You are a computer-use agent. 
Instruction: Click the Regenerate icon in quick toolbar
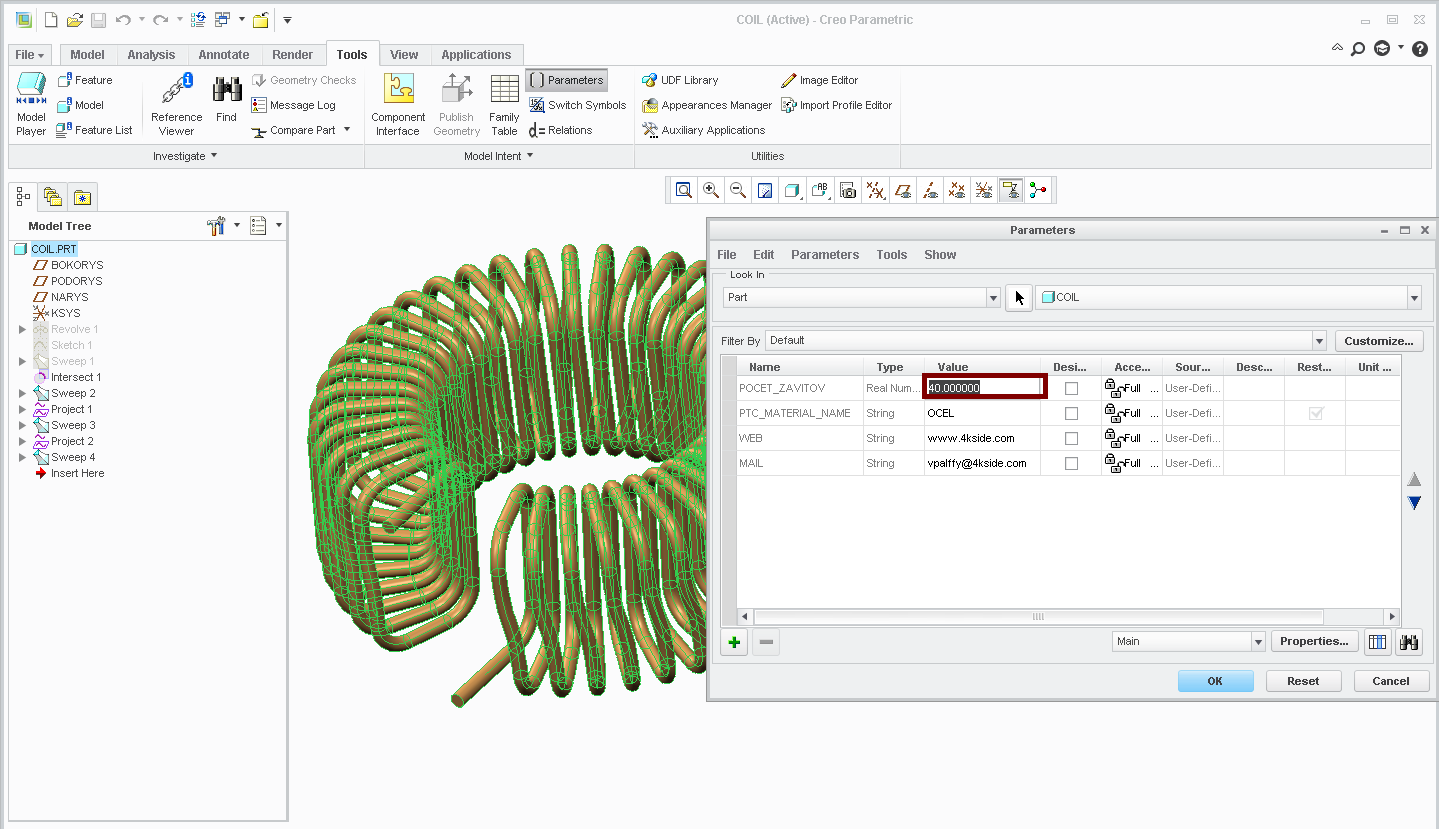pos(198,20)
